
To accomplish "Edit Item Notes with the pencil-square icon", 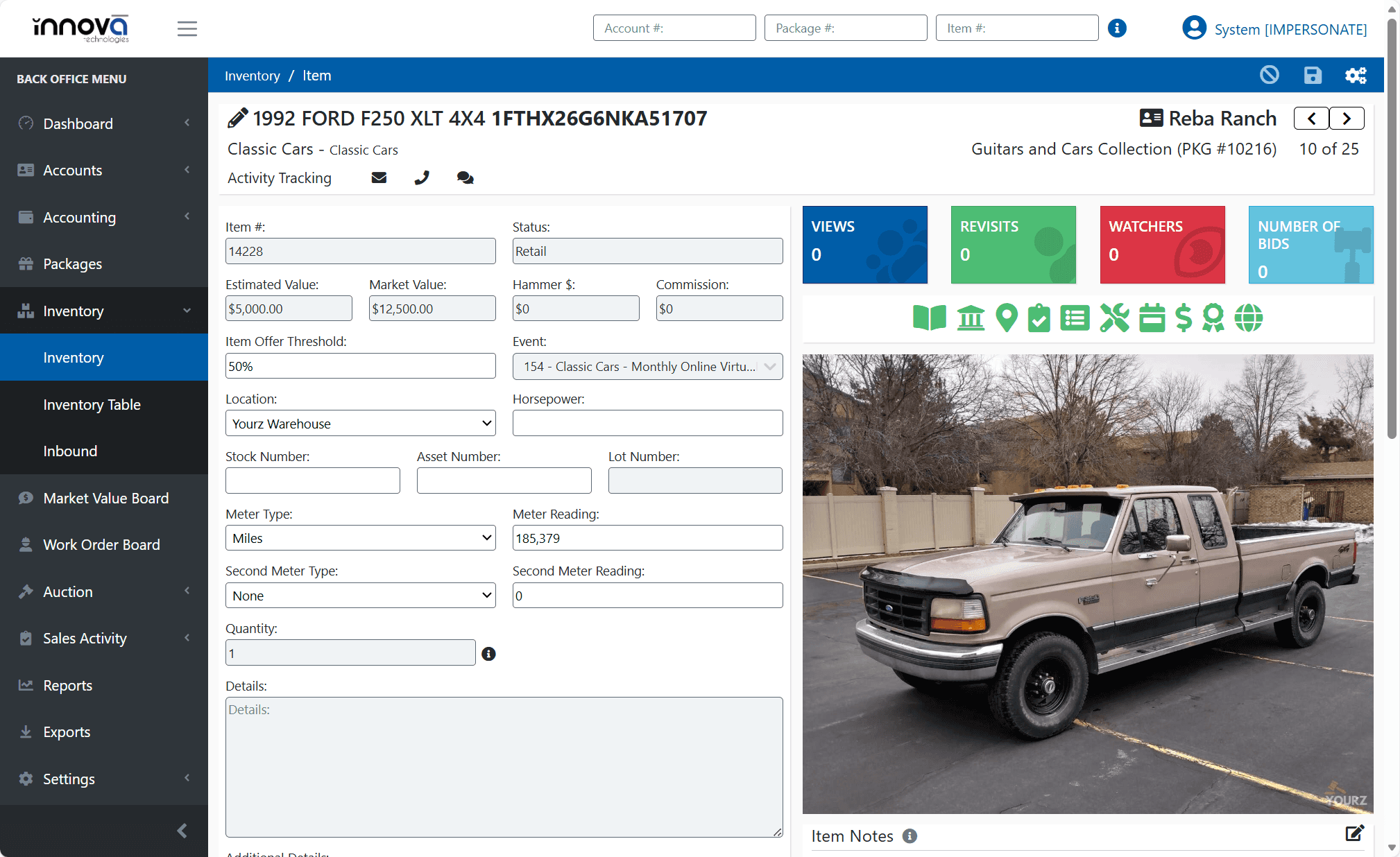I will 1355,833.
